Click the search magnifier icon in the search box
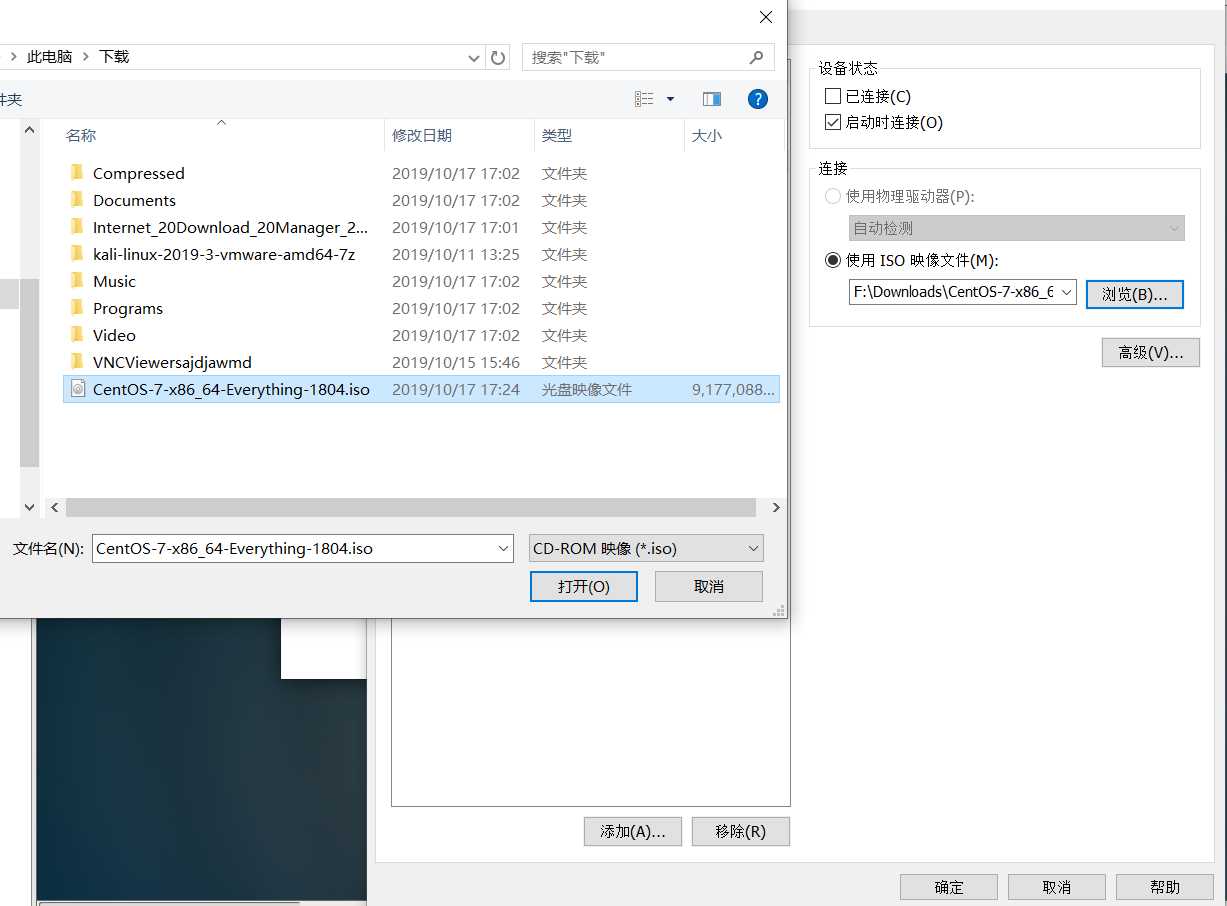This screenshot has height=906, width=1227. click(757, 57)
